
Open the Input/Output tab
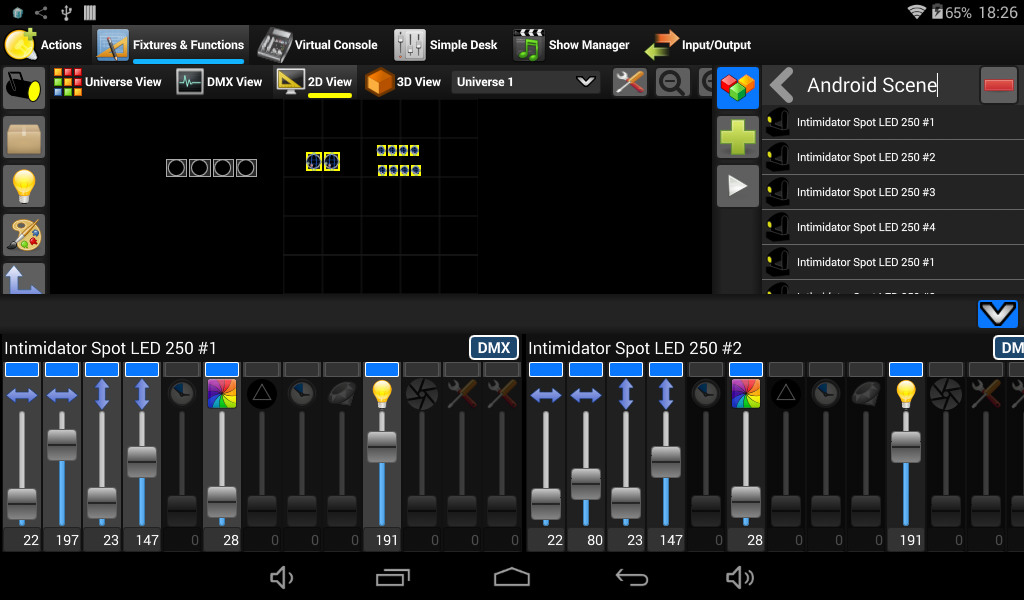click(x=698, y=45)
